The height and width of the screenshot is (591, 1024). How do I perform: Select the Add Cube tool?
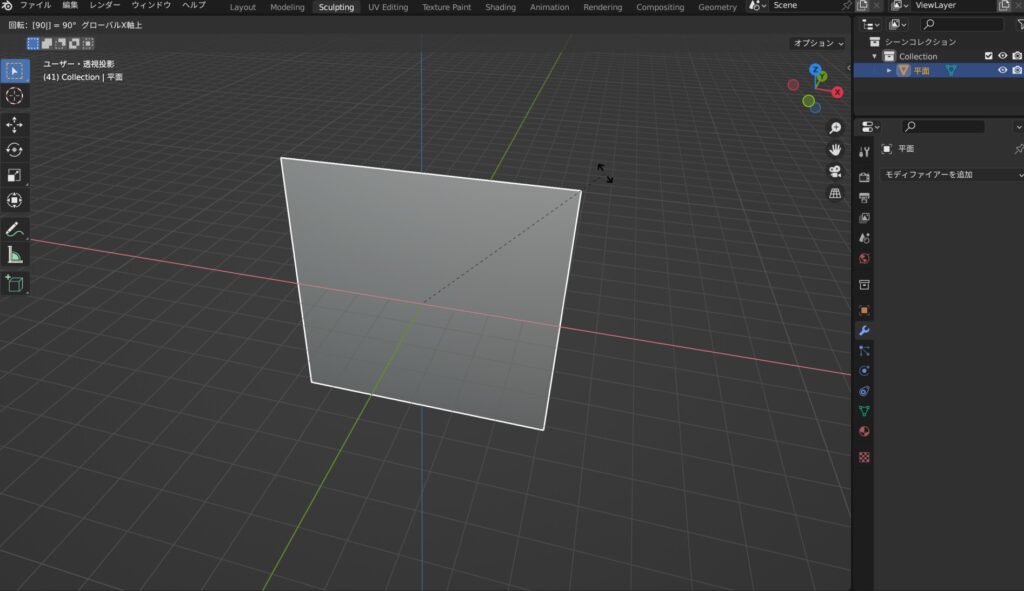(15, 284)
